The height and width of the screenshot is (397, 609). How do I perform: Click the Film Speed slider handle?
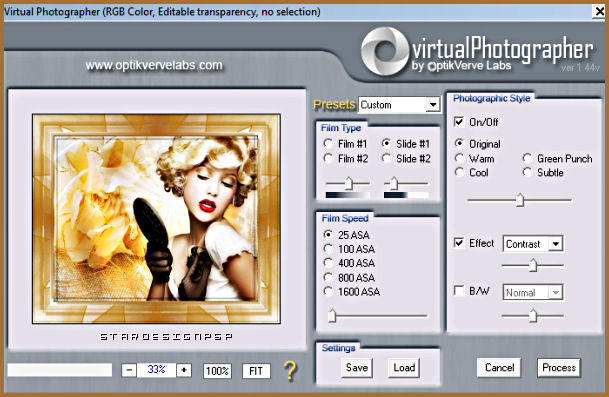coord(332,316)
